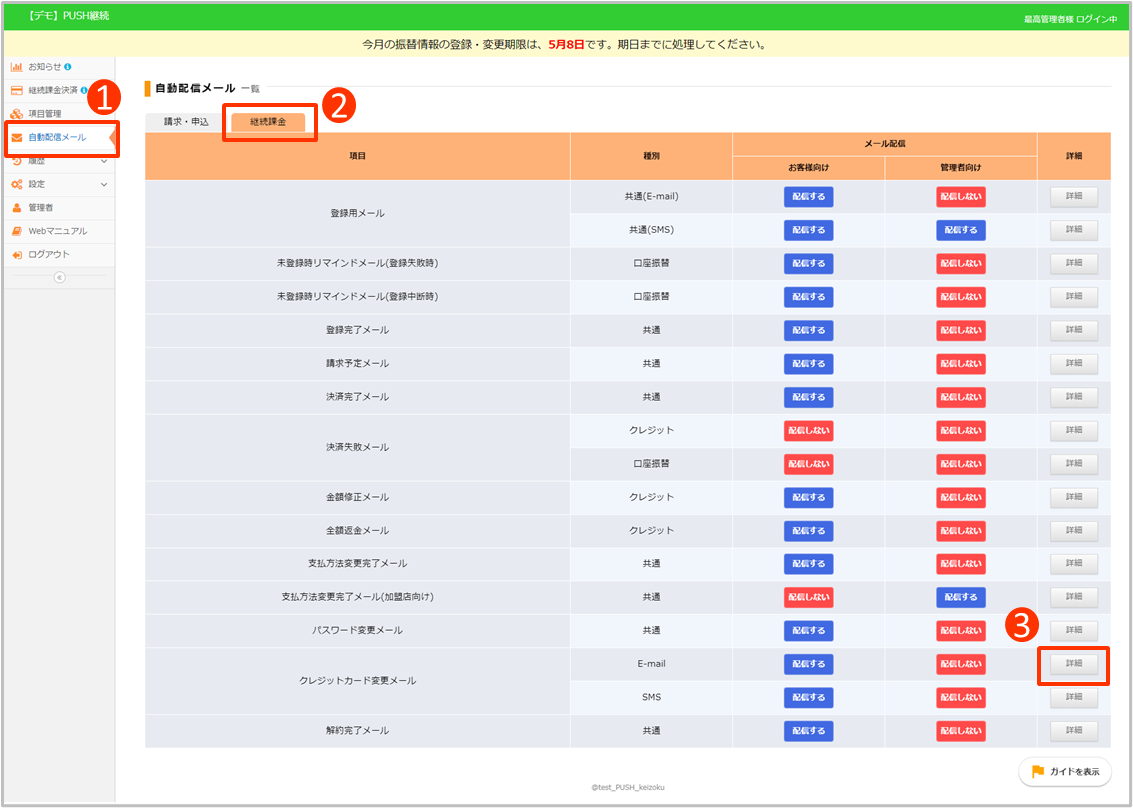
Task: Click the 管理者 person icon
Action: click(17, 208)
